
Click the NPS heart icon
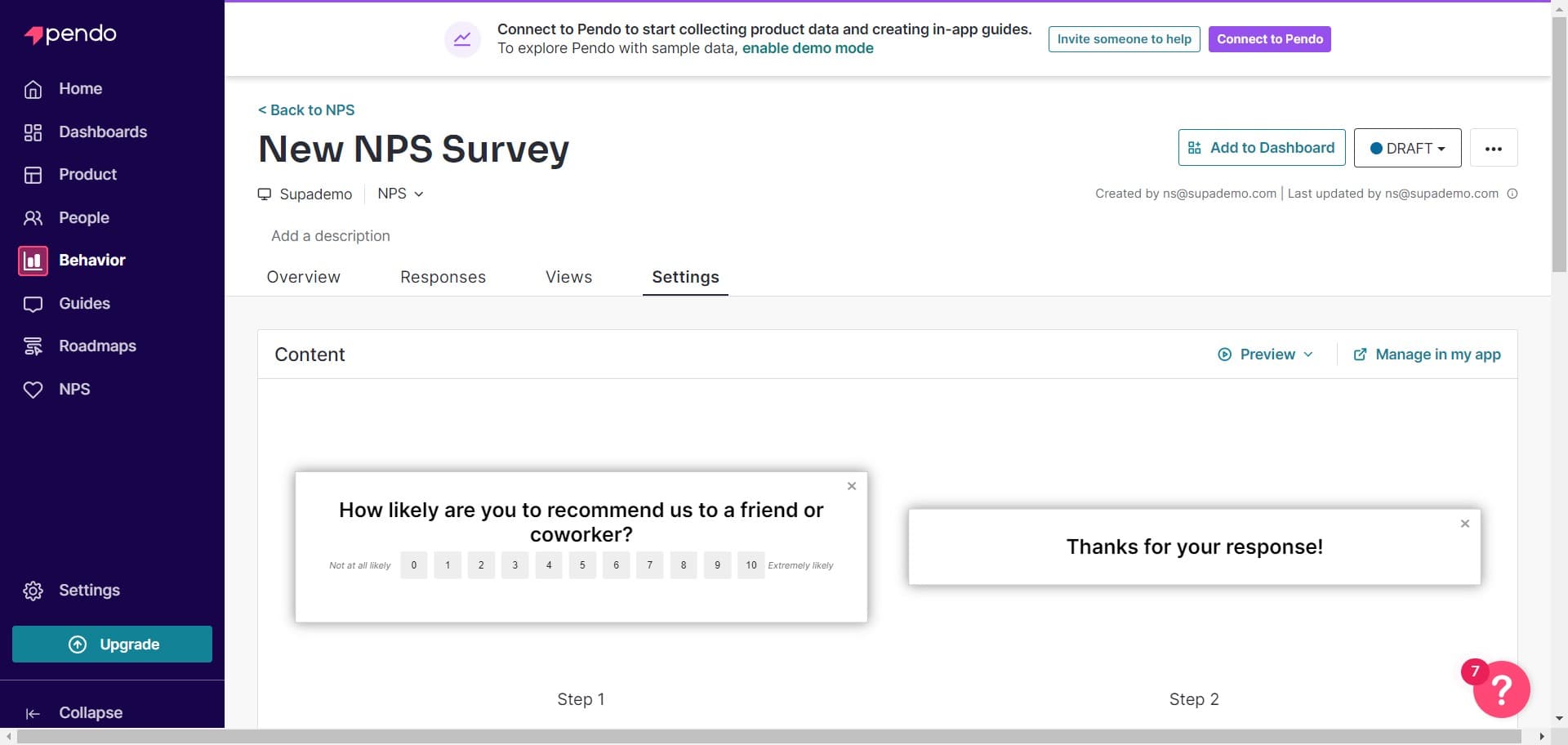point(33,389)
